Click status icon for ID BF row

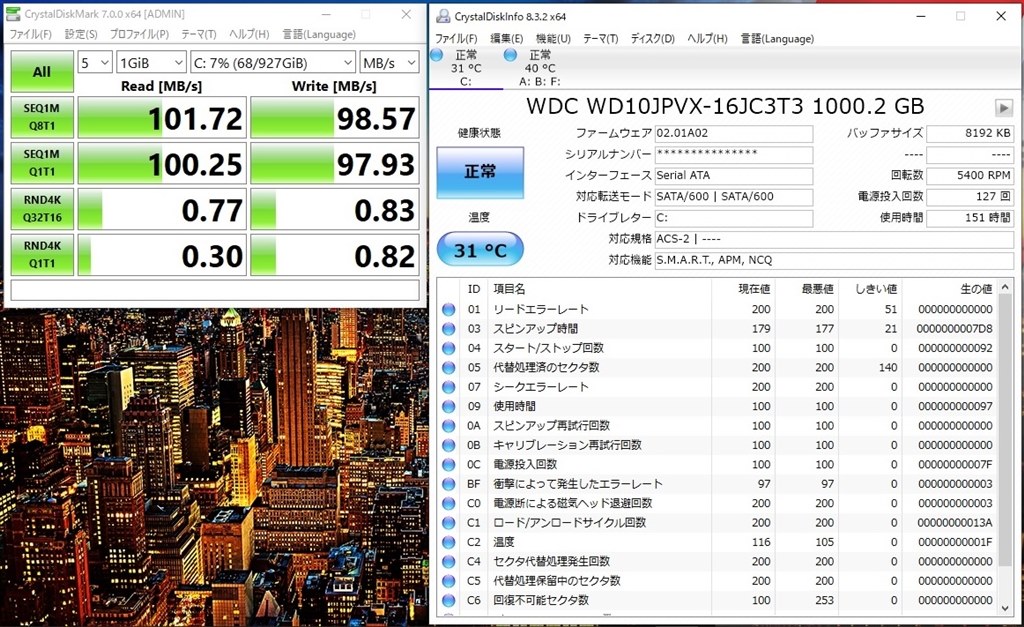[449, 484]
